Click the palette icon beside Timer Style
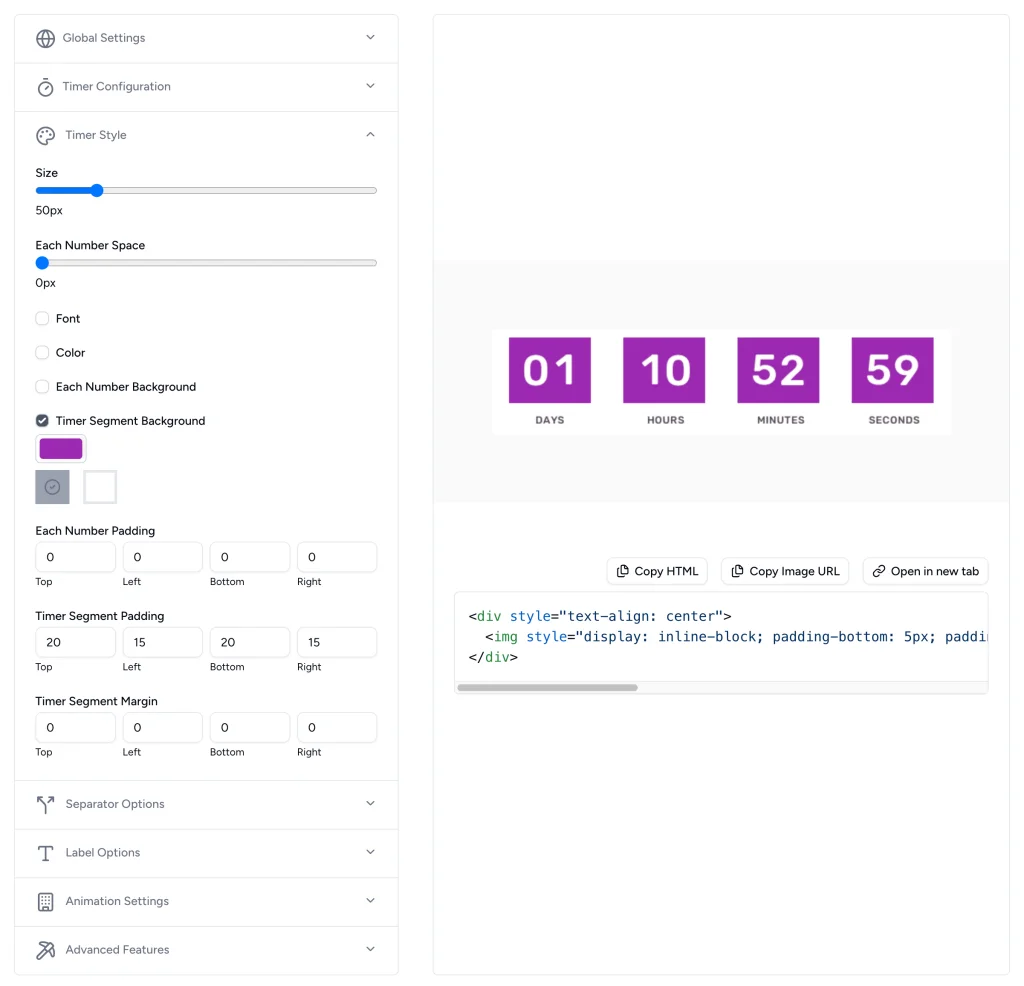Image resolution: width=1024 pixels, height=986 pixels. (x=45, y=136)
